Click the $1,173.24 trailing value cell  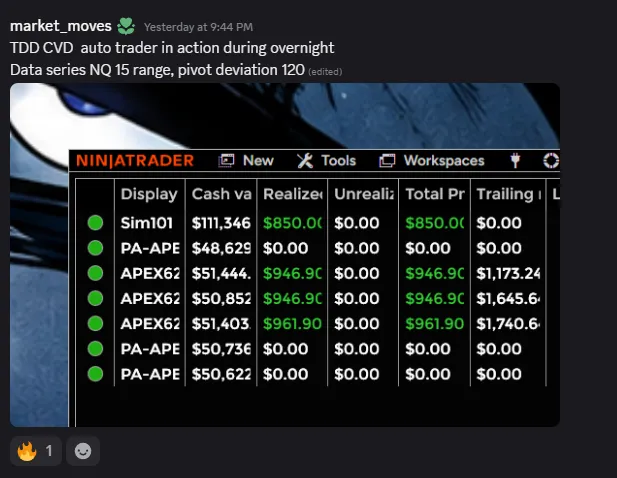click(x=508, y=273)
